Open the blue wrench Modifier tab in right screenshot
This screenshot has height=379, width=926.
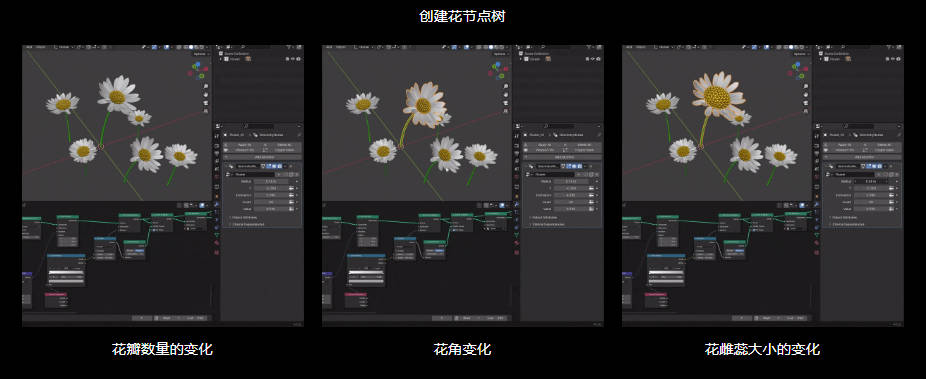point(817,204)
